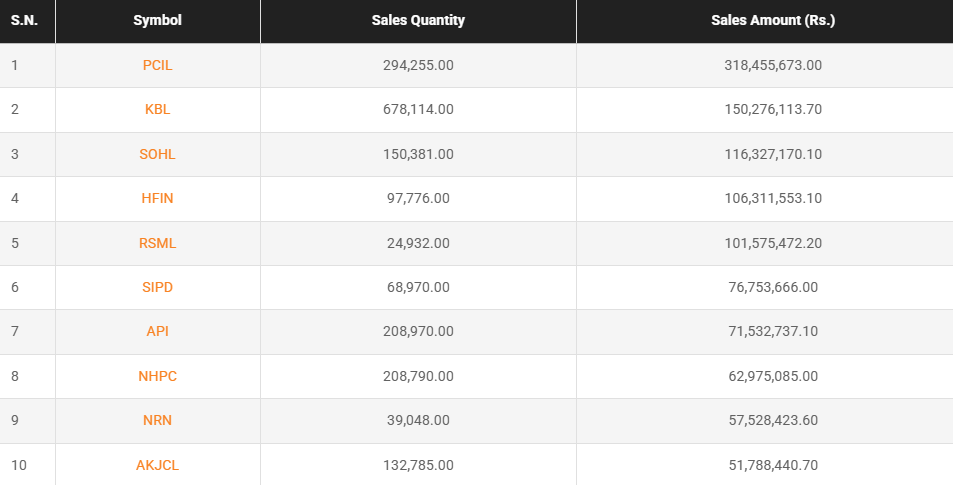Select the 51,788,440.70 sales amount cell
The width and height of the screenshot is (953, 485).
pyautogui.click(x=773, y=465)
